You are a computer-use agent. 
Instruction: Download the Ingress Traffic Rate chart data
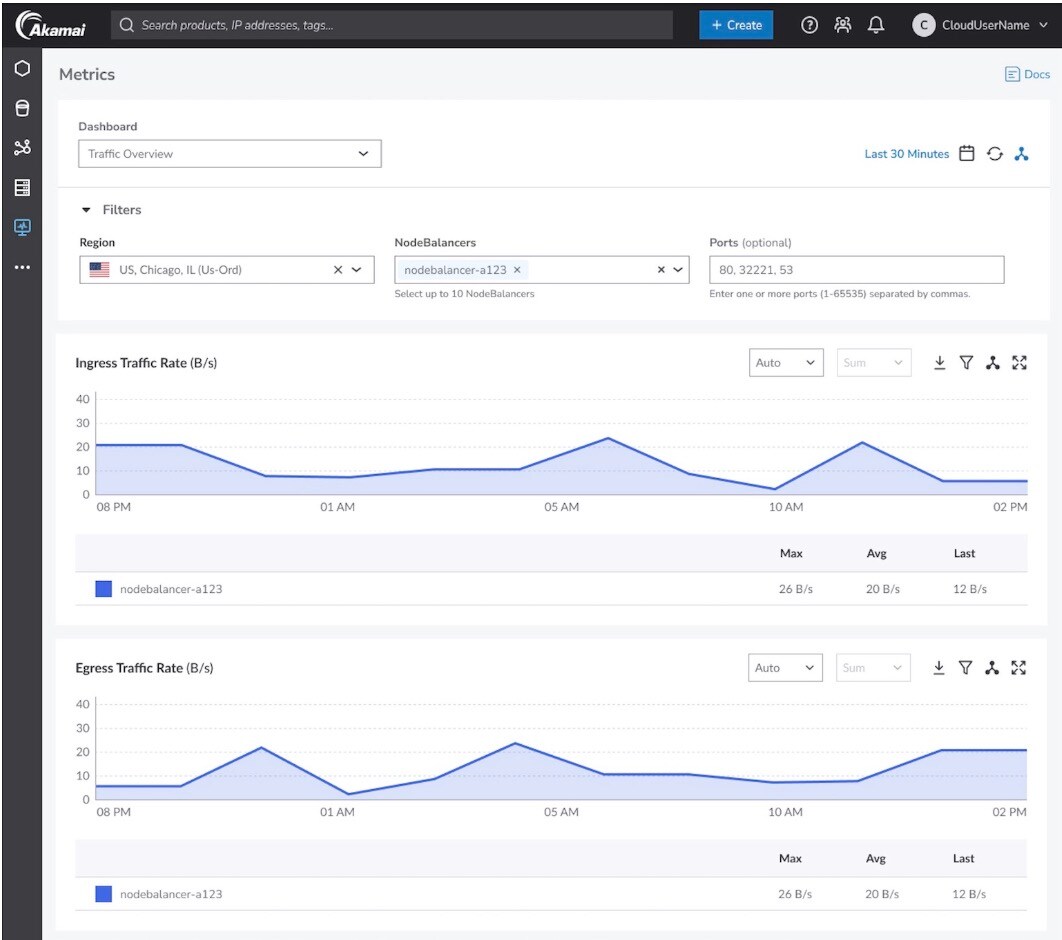click(939, 363)
